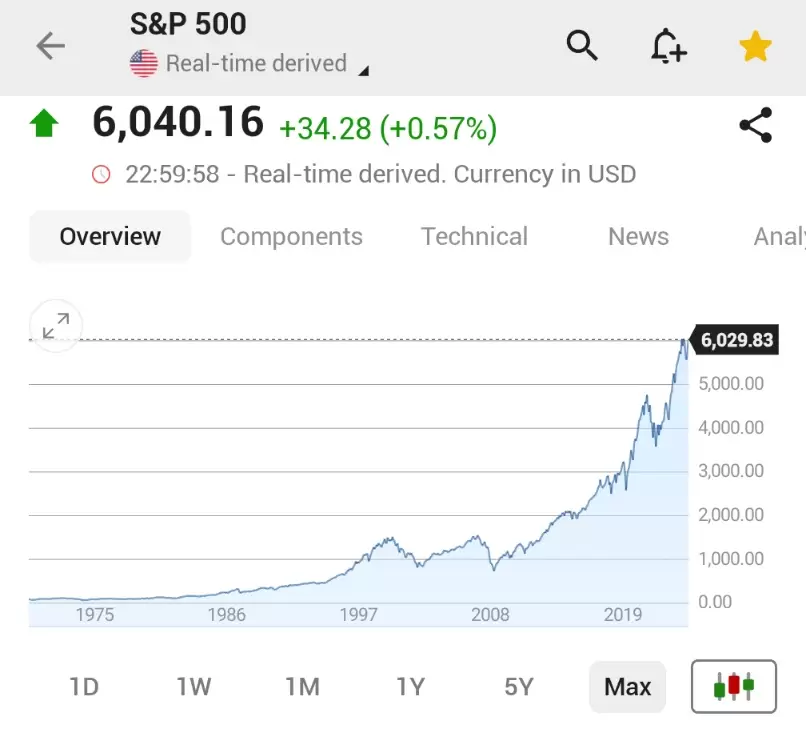This screenshot has height=742, width=806.
Task: Open the Real-time derived exchange dropdown
Action: [x=249, y=64]
